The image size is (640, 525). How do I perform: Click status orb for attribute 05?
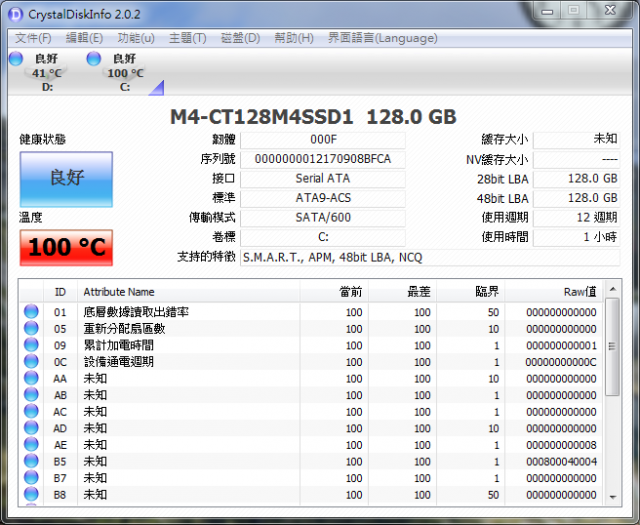(31, 328)
